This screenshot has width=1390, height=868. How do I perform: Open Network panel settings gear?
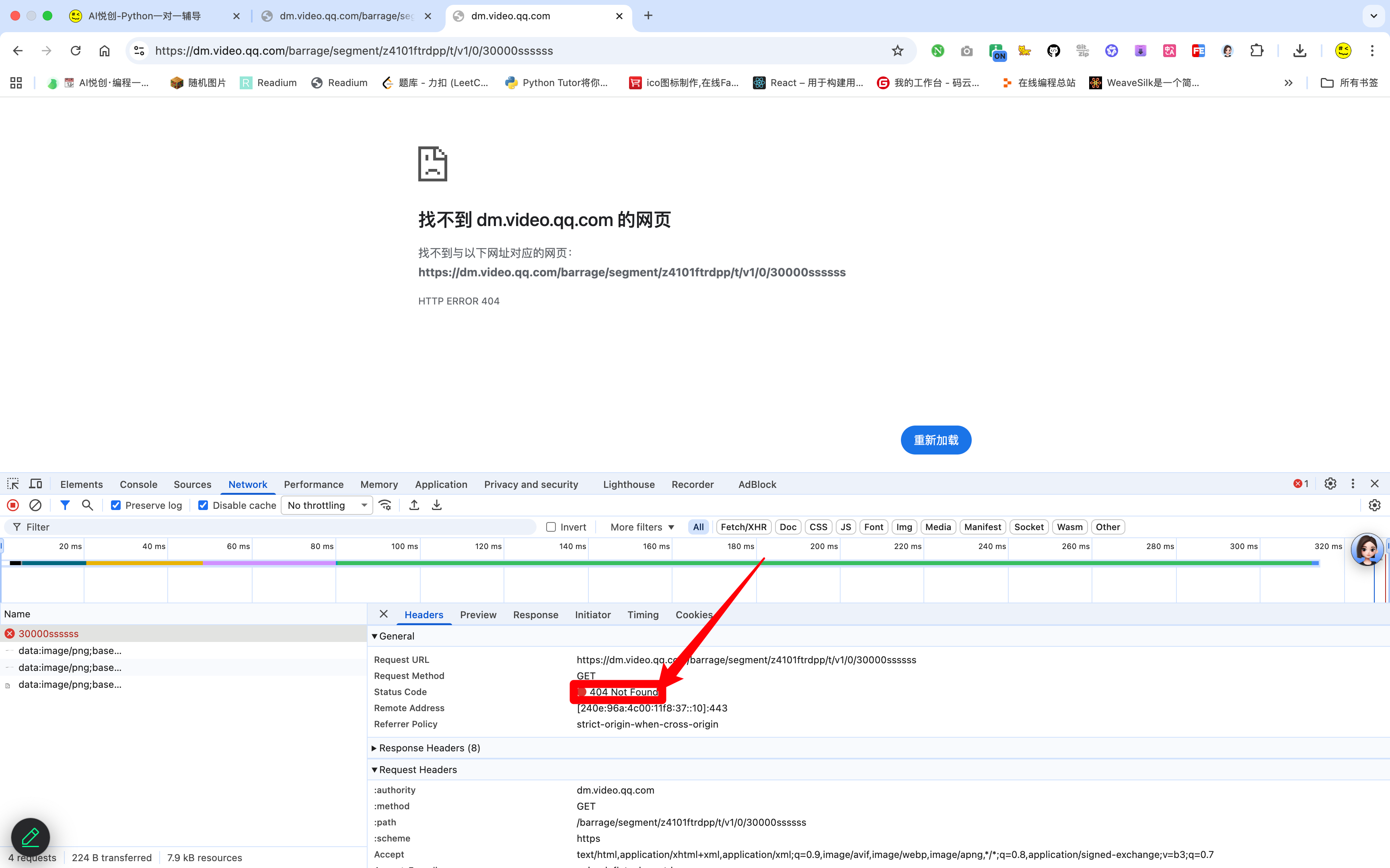1374,505
